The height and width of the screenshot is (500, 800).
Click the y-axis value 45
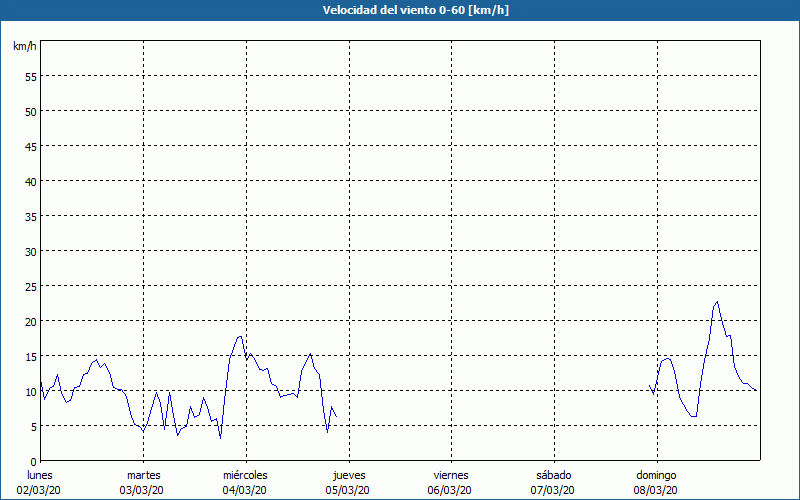coord(31,147)
